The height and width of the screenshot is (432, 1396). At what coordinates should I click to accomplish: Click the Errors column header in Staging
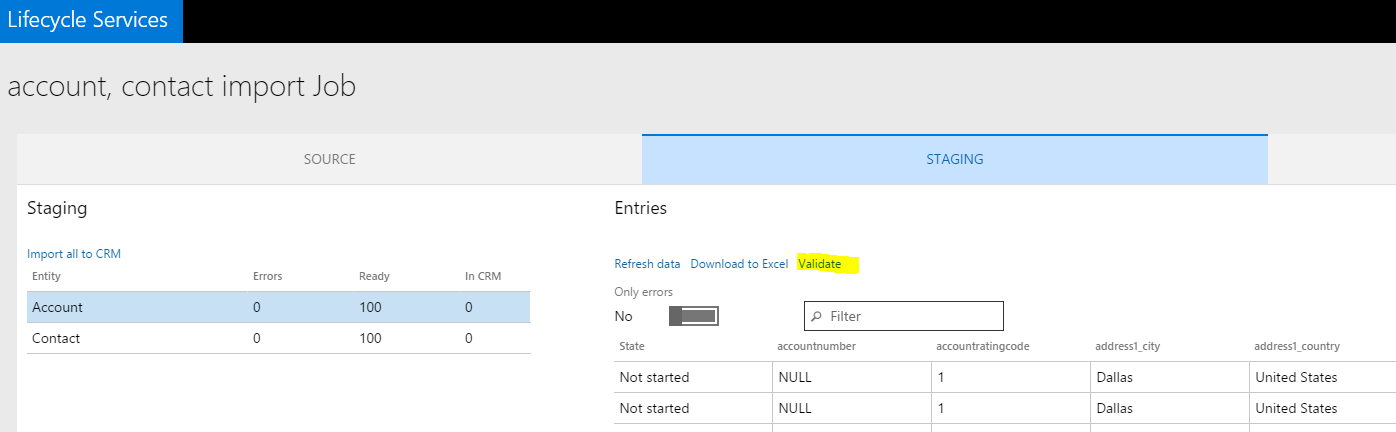click(x=269, y=276)
